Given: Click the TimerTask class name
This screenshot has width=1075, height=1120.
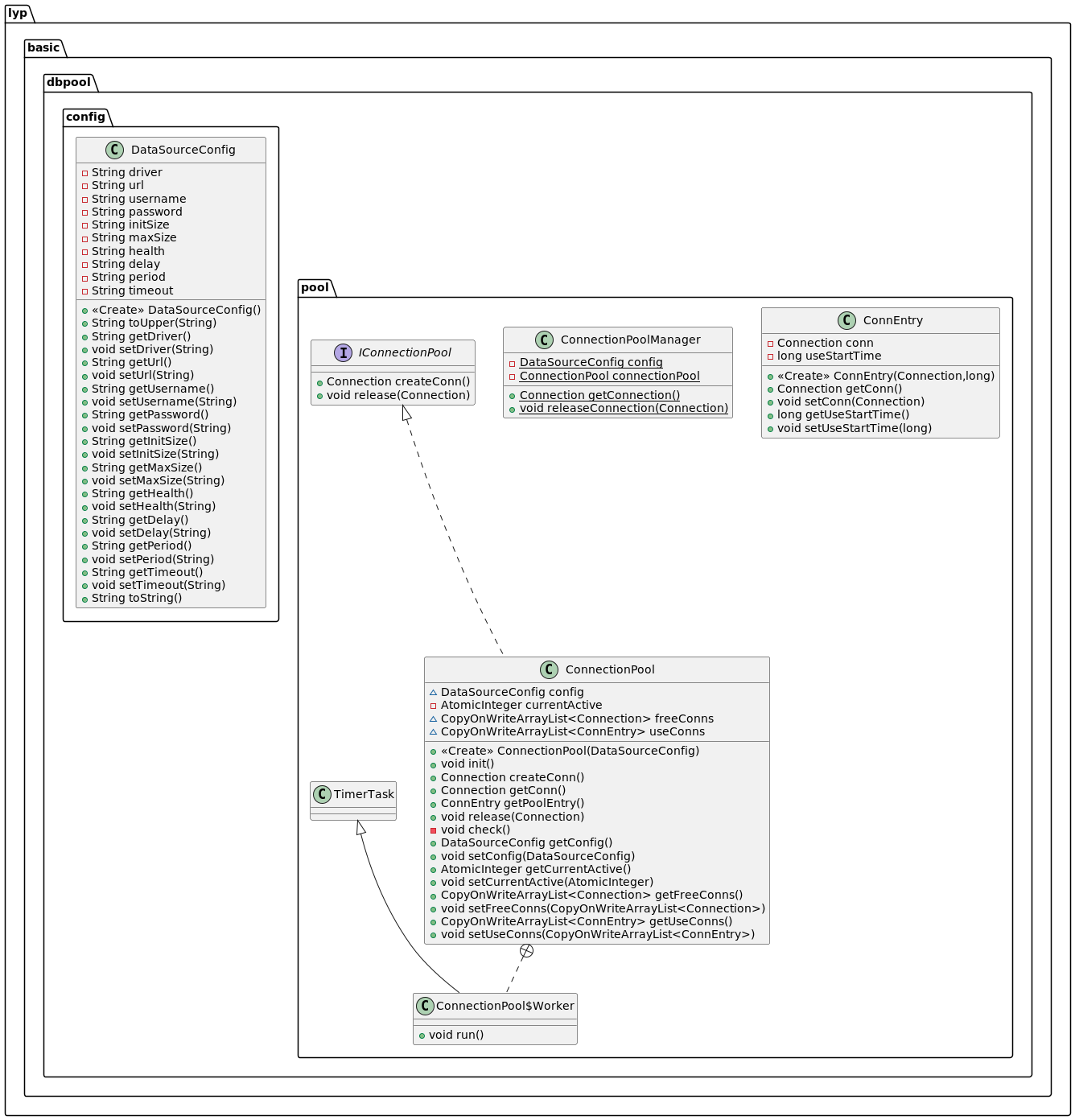Looking at the screenshot, I should click(364, 794).
